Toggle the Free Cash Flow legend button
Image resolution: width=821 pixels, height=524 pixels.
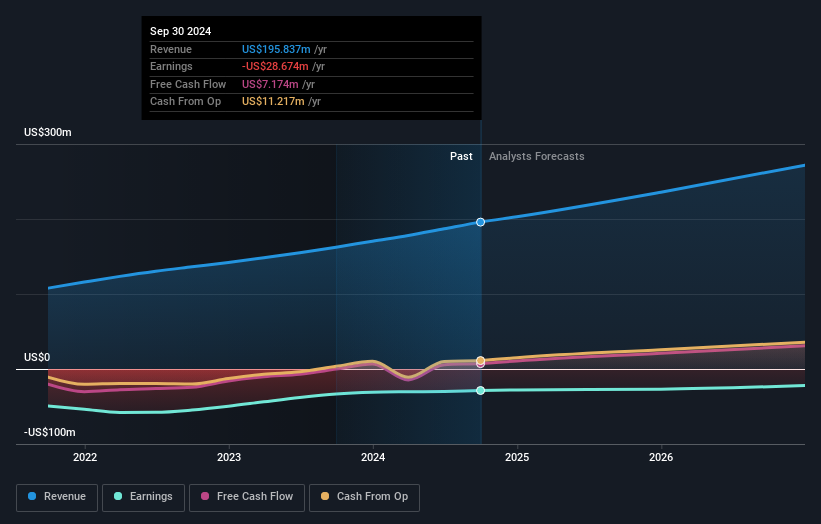coord(247,497)
